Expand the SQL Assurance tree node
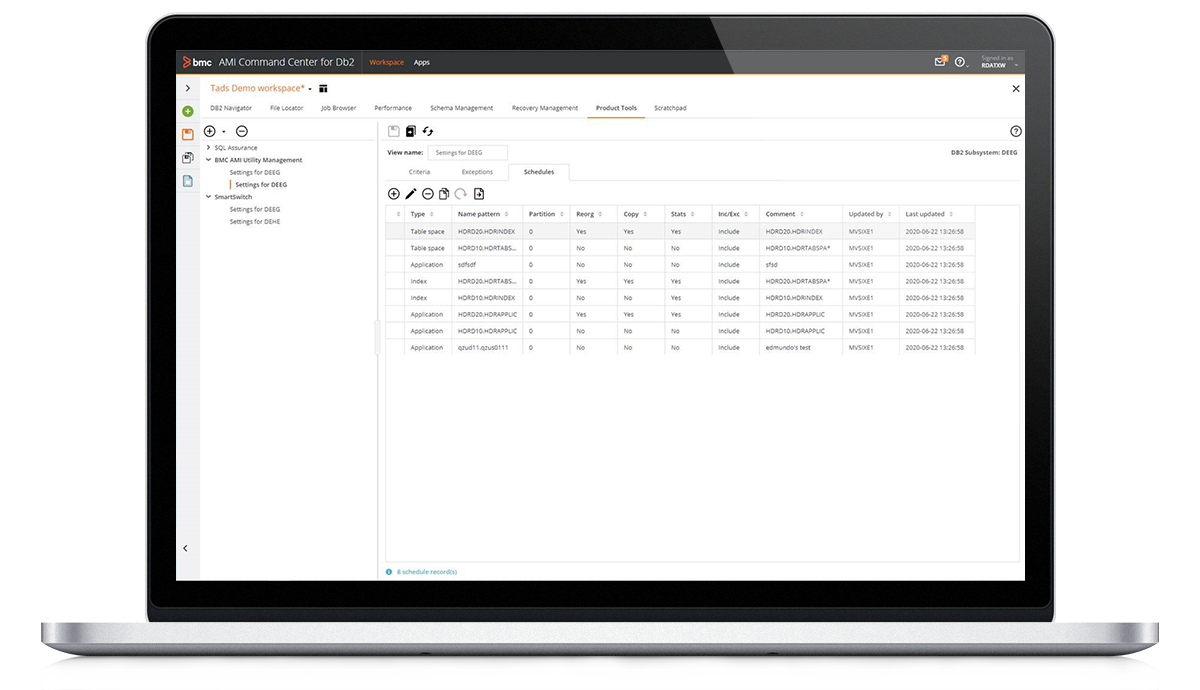Screen dimensions: 1200x690 point(208,148)
